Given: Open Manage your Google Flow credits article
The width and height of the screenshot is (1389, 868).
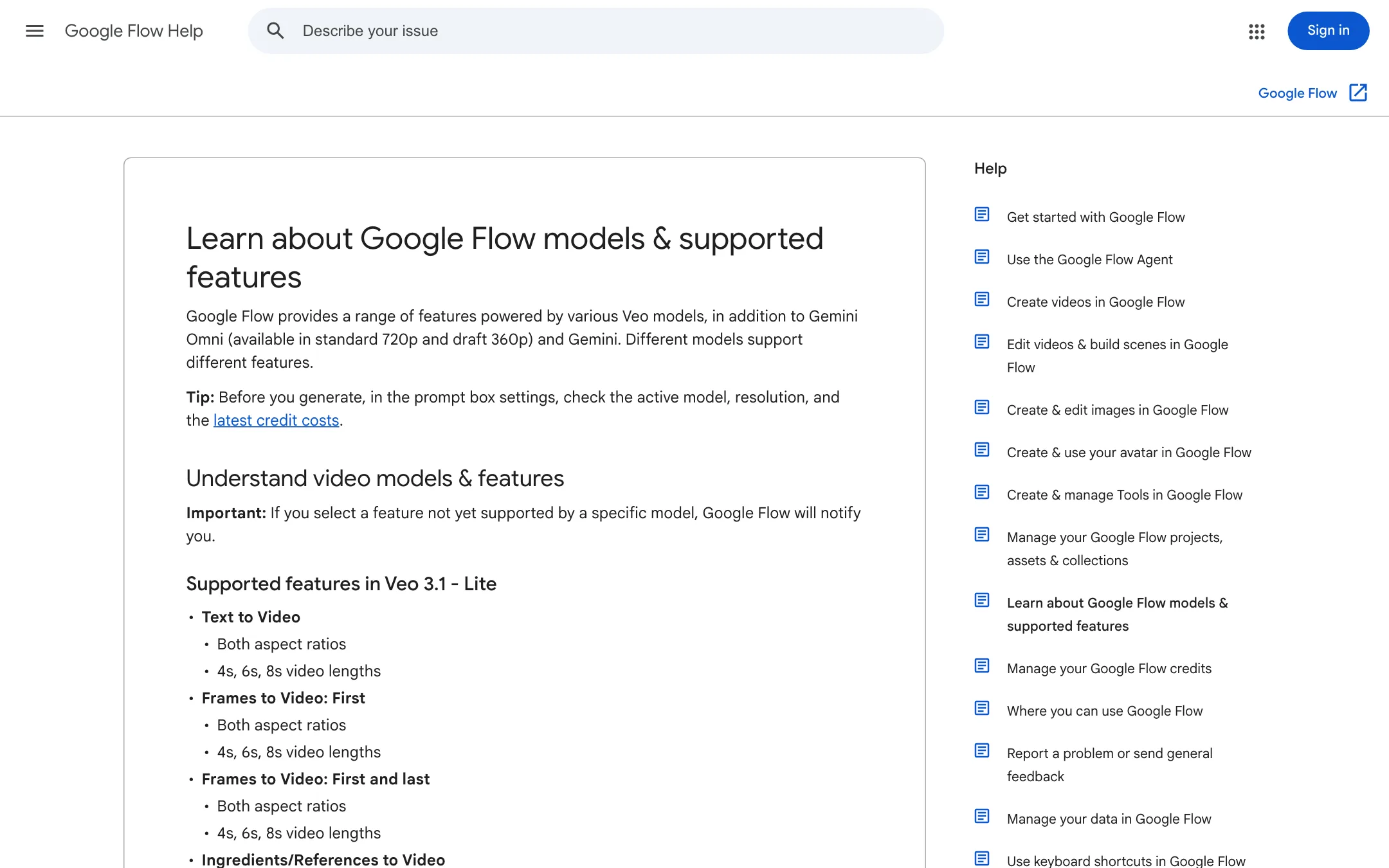Looking at the screenshot, I should pyautogui.click(x=1109, y=669).
